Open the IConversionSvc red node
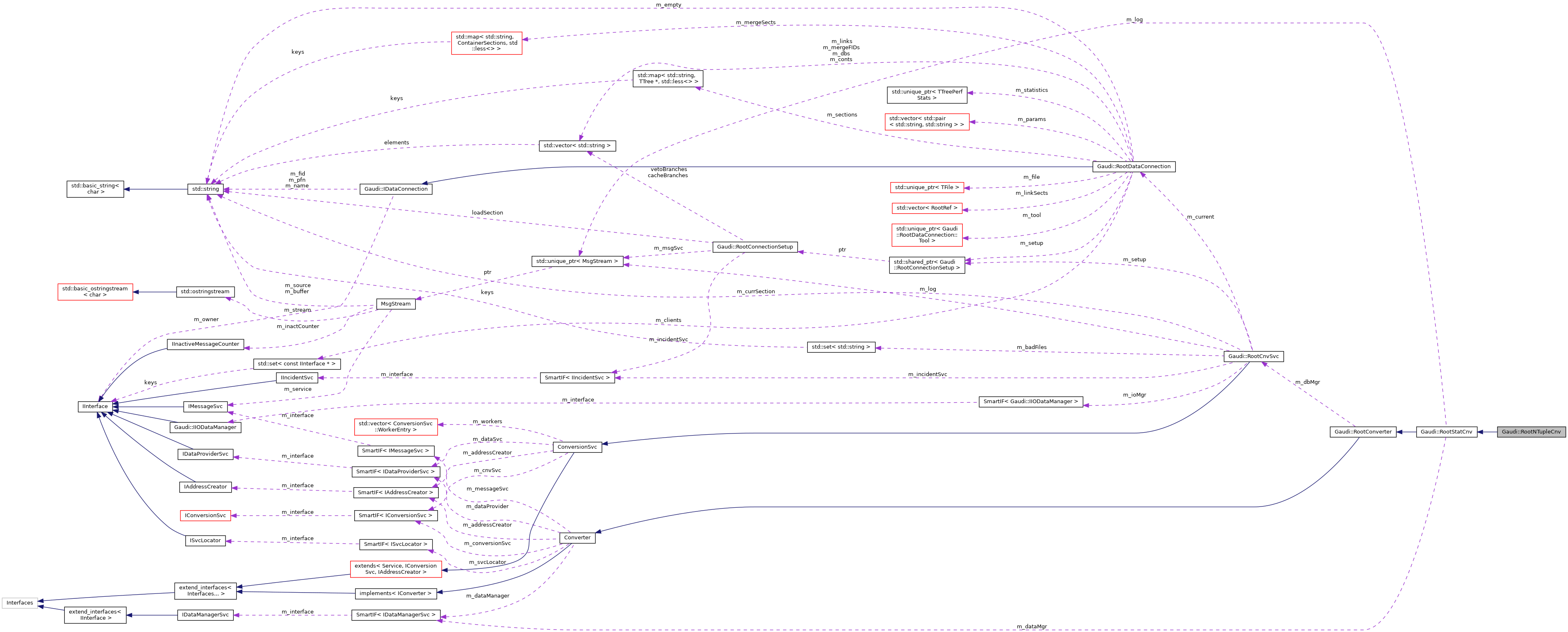The width and height of the screenshot is (1568, 632). click(206, 515)
